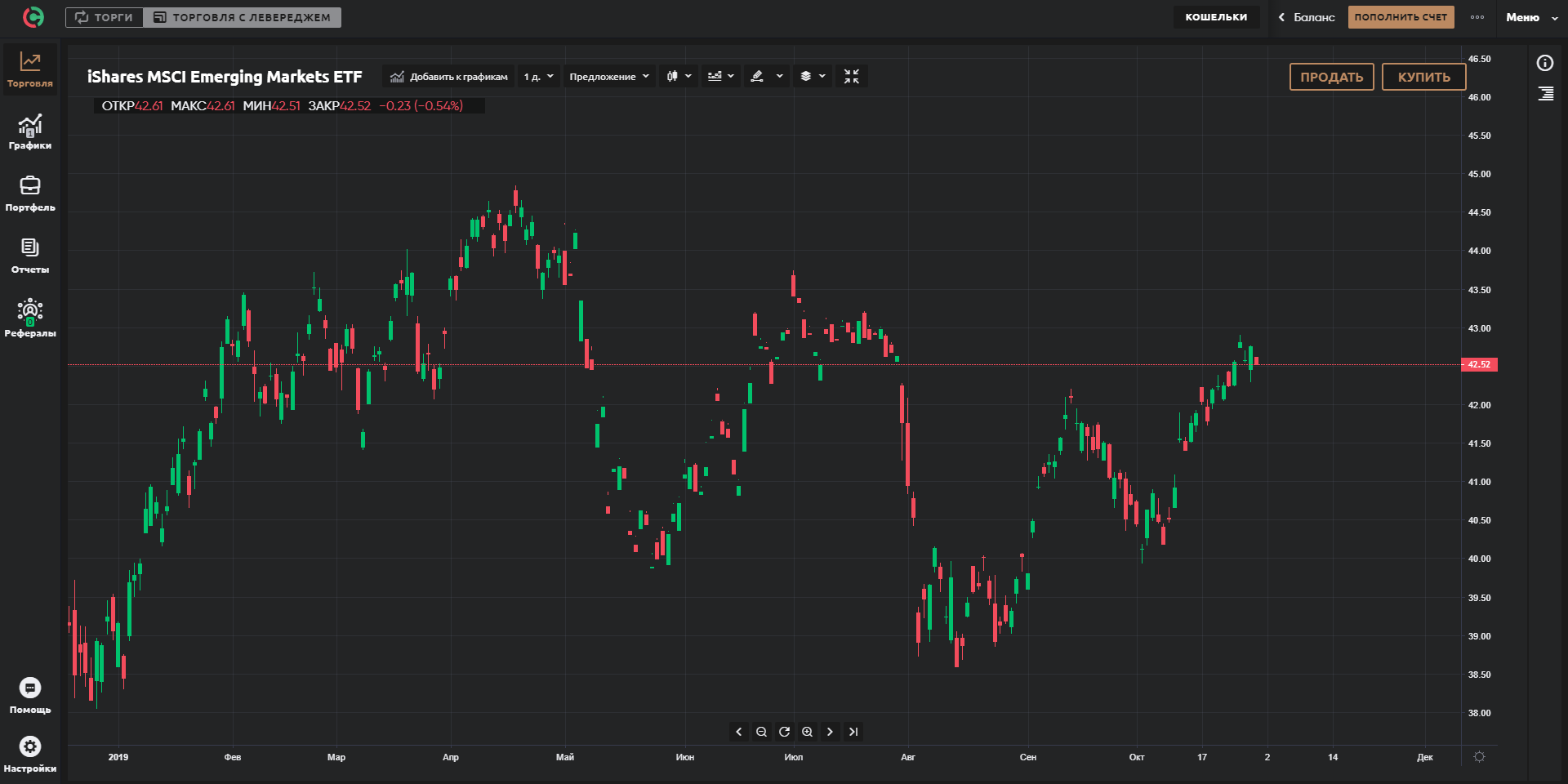This screenshot has width=1568, height=784.
Task: Click the Кошельки button
Action: (x=1216, y=17)
